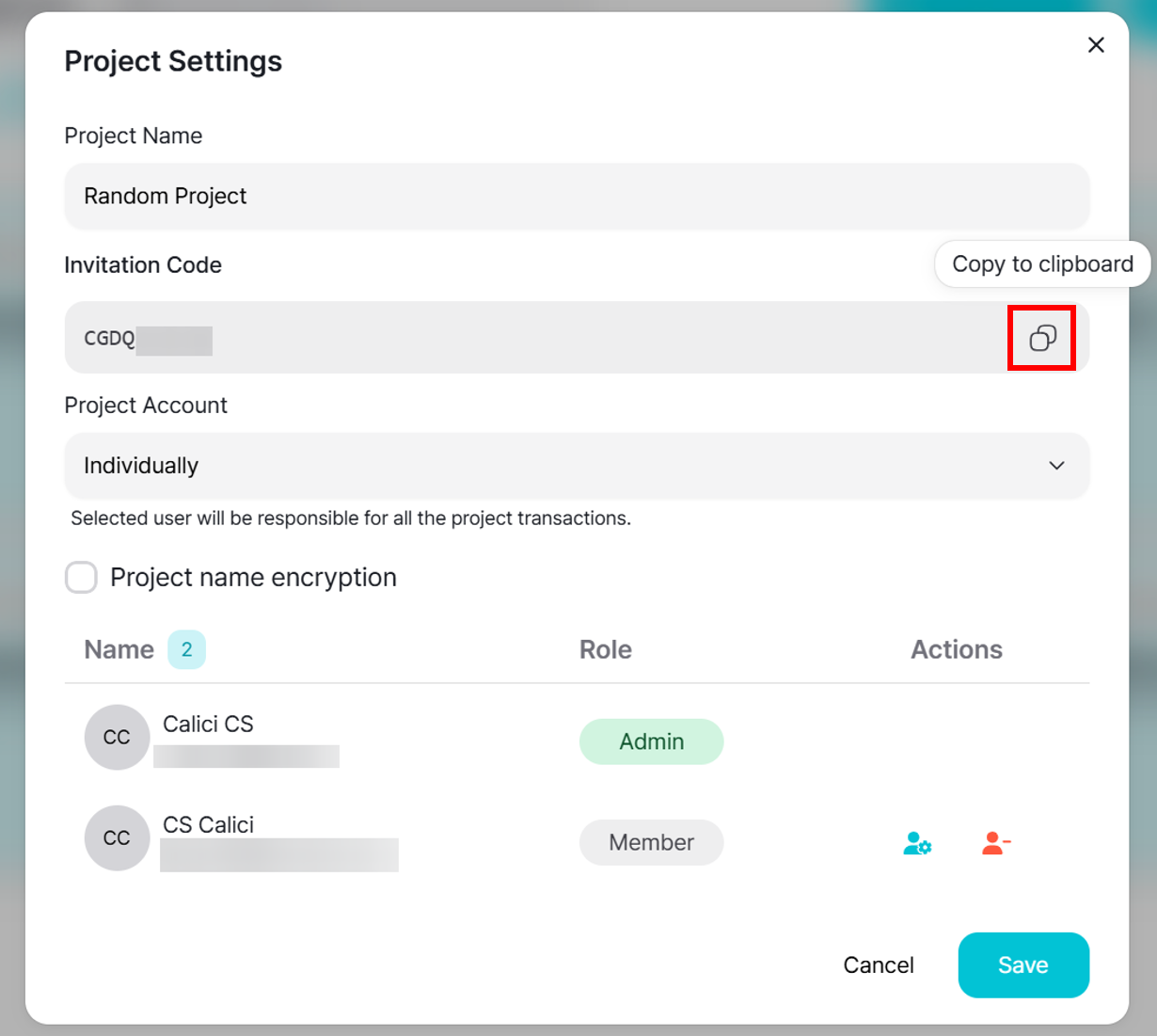Enable Project name encryption checkbox
This screenshot has width=1157, height=1036.
coord(81,578)
